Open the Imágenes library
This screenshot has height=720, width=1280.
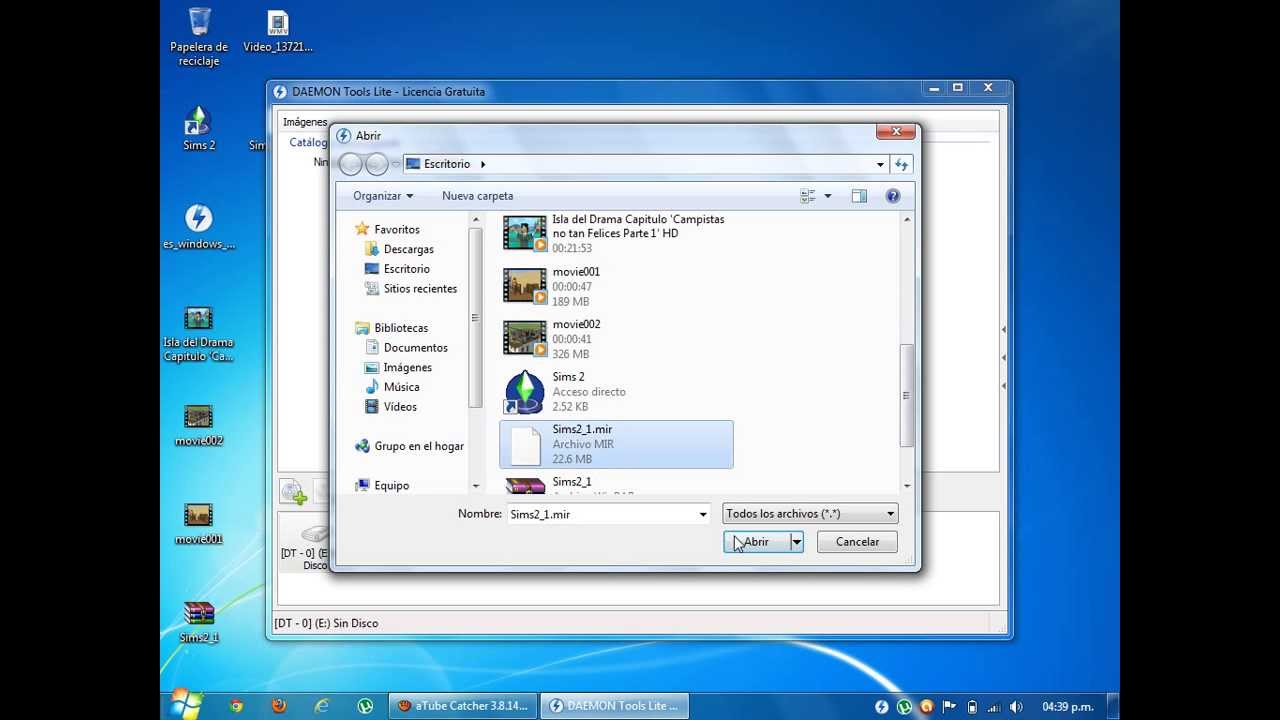[408, 368]
